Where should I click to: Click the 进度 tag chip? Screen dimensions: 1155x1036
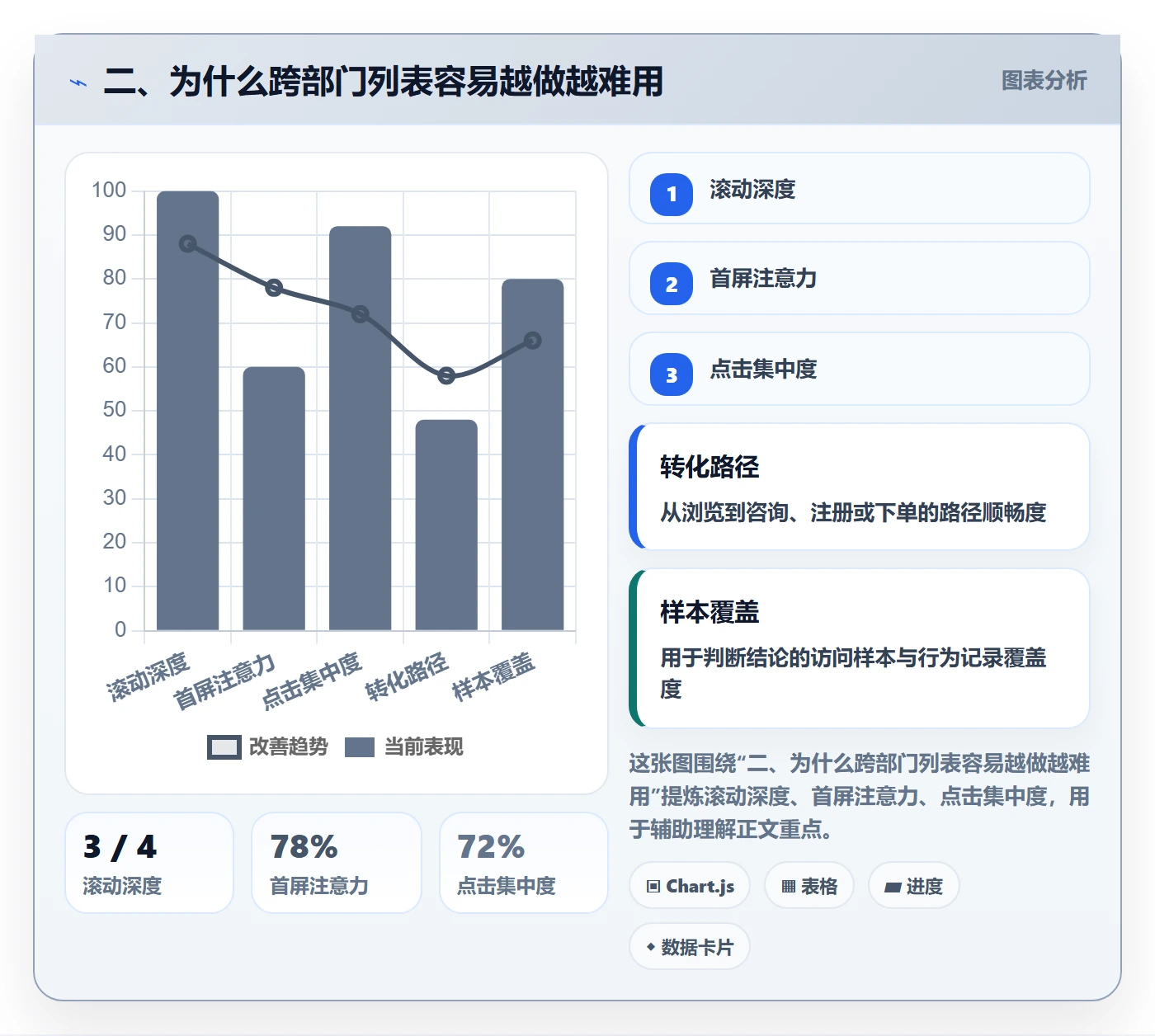point(914,886)
